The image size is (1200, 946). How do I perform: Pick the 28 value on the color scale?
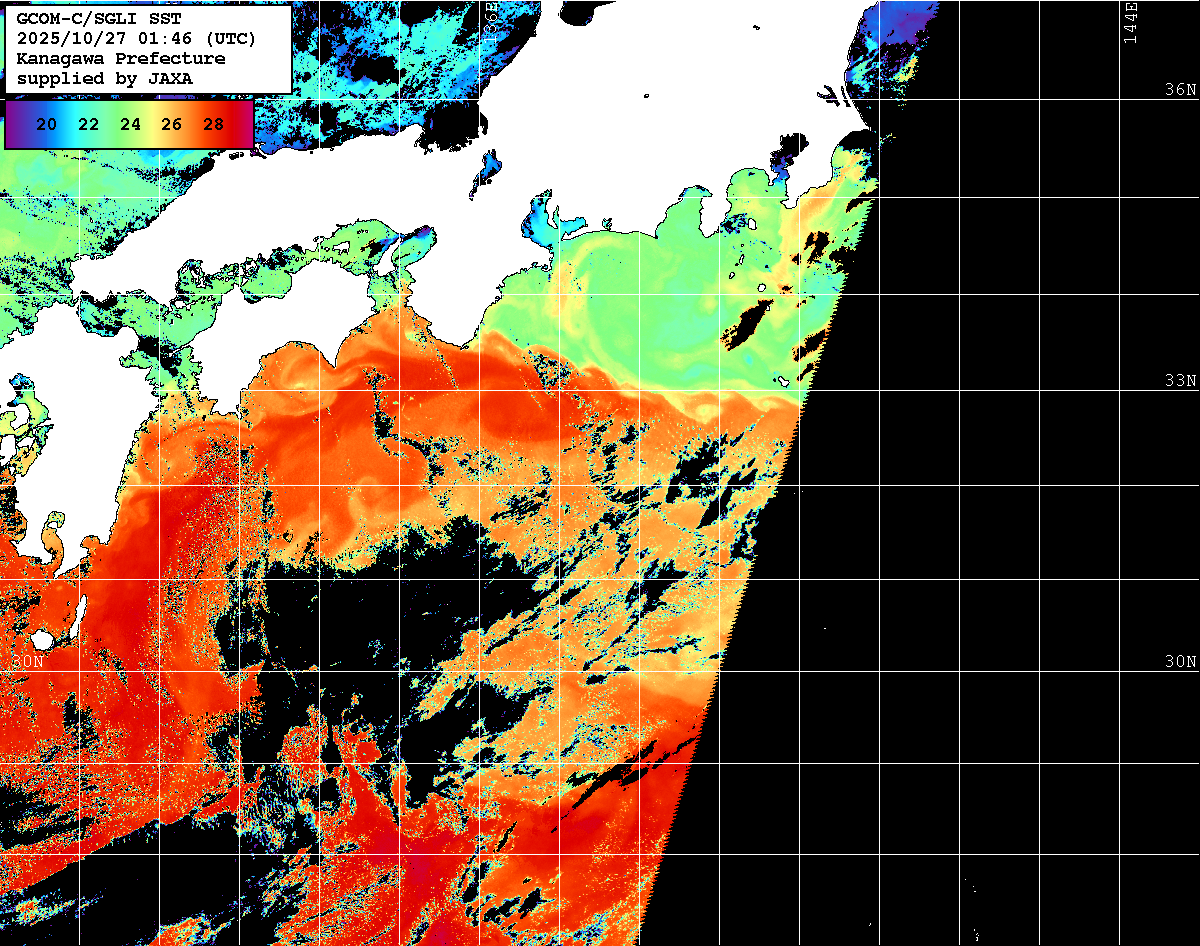[213, 125]
